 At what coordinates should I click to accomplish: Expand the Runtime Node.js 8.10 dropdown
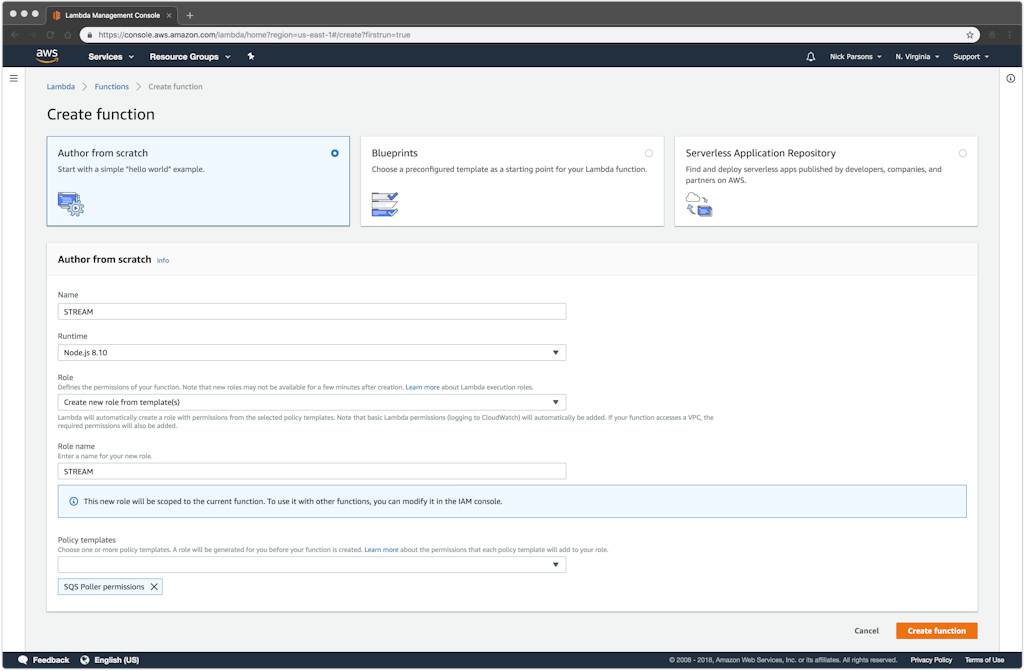pyautogui.click(x=311, y=353)
